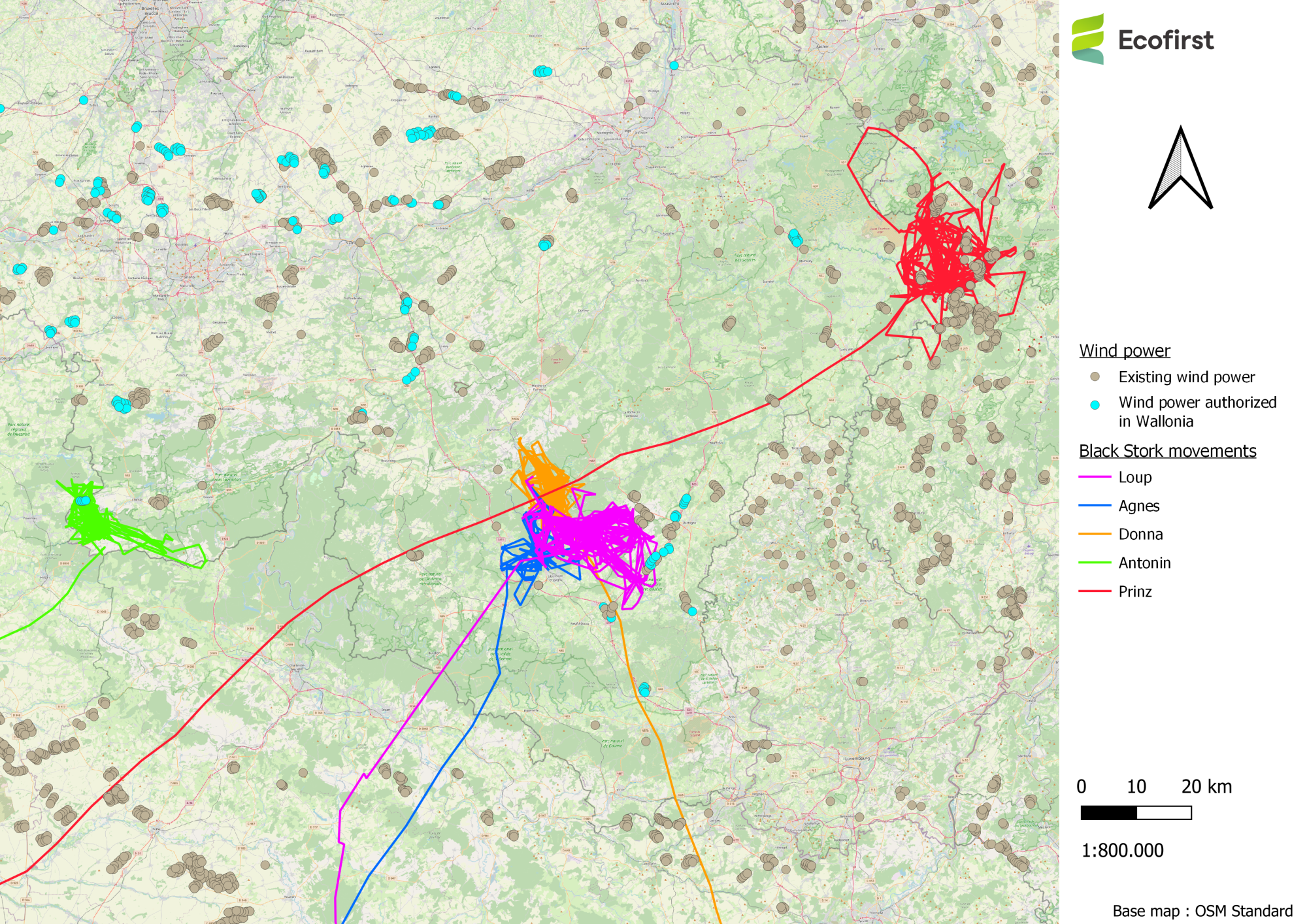
Task: Click the orange Donna legend line
Action: (1095, 534)
